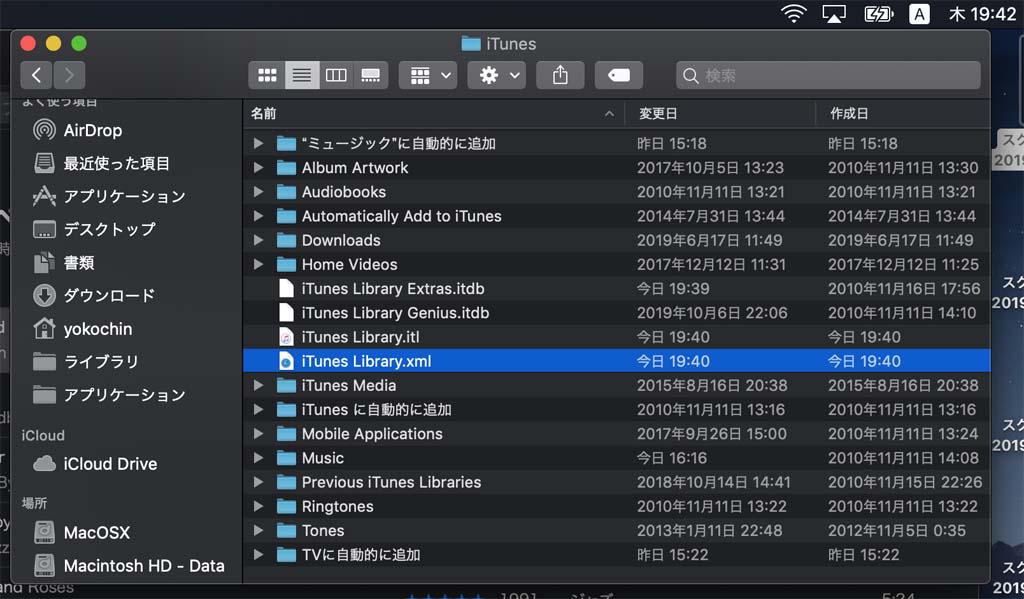The height and width of the screenshot is (599, 1024).
Task: Open the group-by arrangement dropdown
Action: (x=428, y=75)
